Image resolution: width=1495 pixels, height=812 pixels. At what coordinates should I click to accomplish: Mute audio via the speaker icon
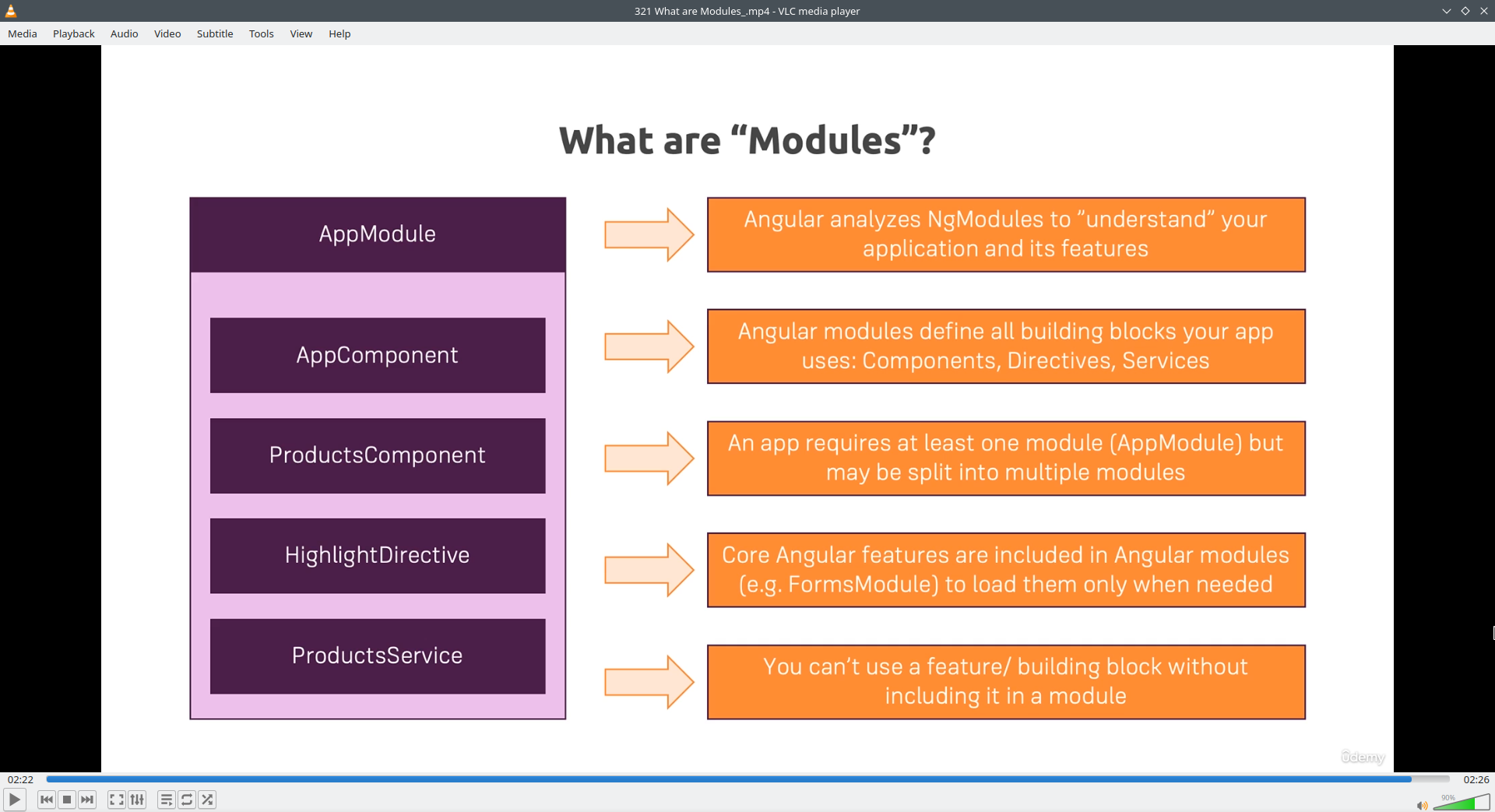coord(1422,805)
